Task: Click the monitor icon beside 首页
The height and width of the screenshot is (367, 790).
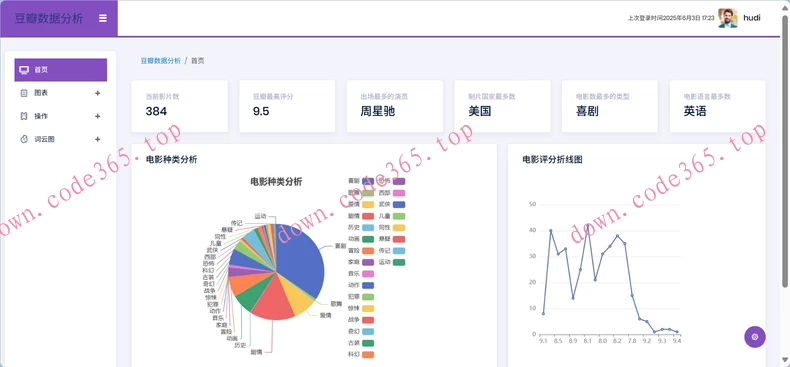Action: pyautogui.click(x=24, y=70)
